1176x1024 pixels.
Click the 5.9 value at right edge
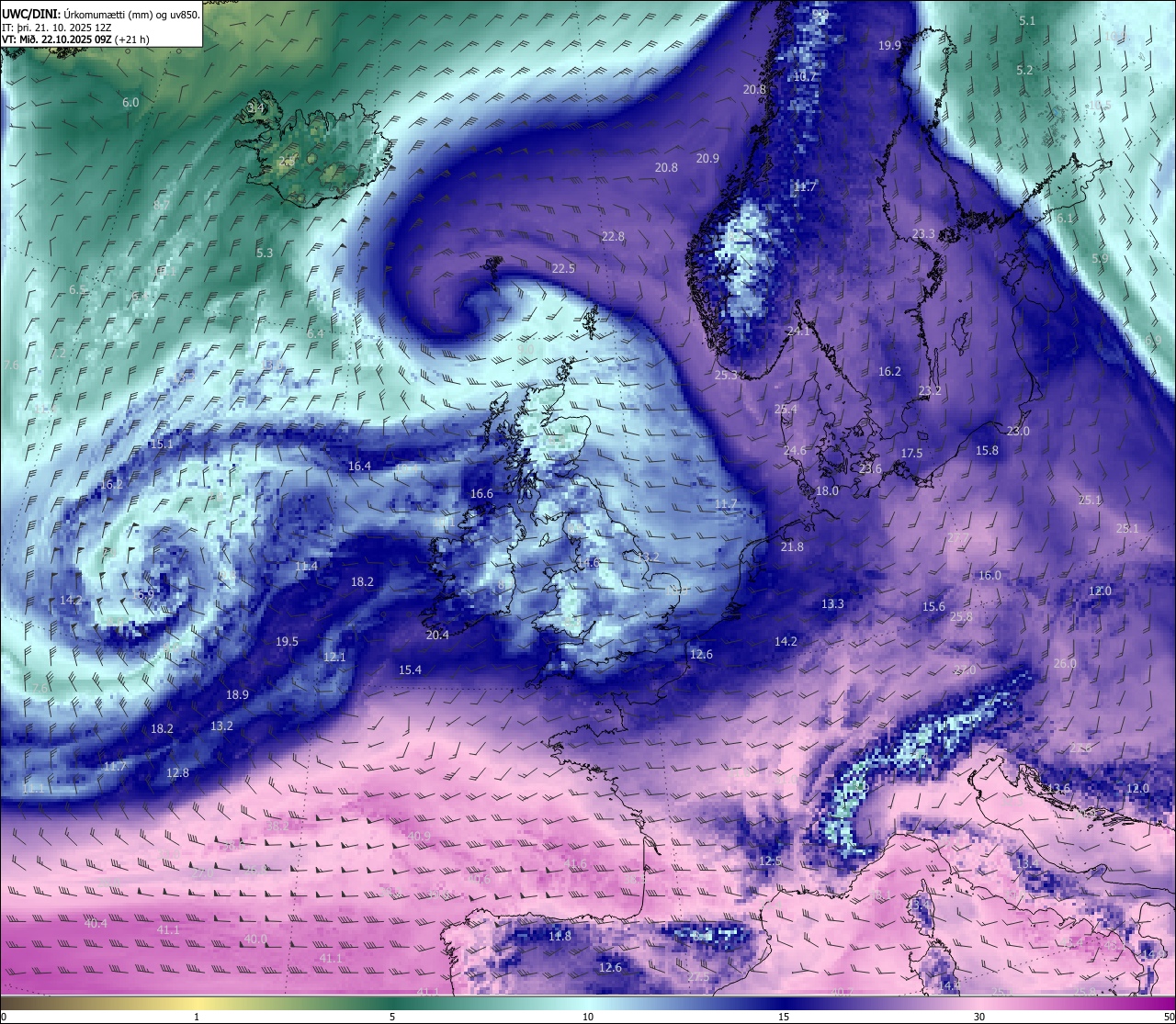1099,260
